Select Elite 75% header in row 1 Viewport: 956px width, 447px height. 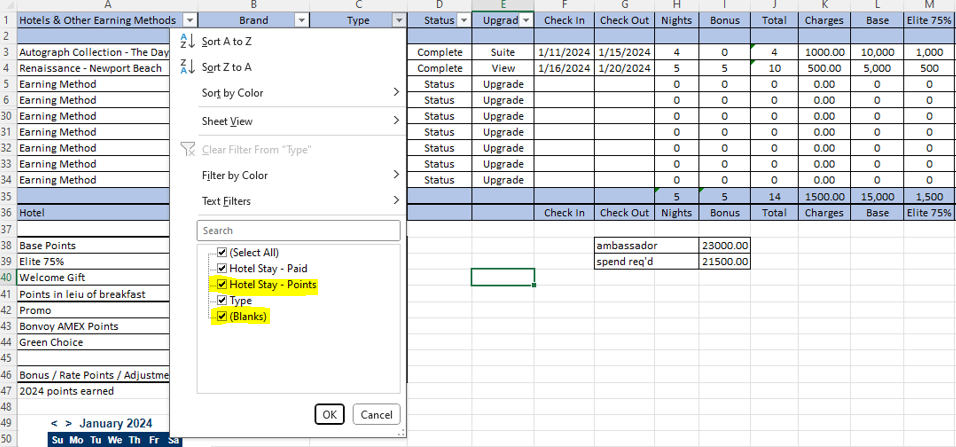pos(929,20)
